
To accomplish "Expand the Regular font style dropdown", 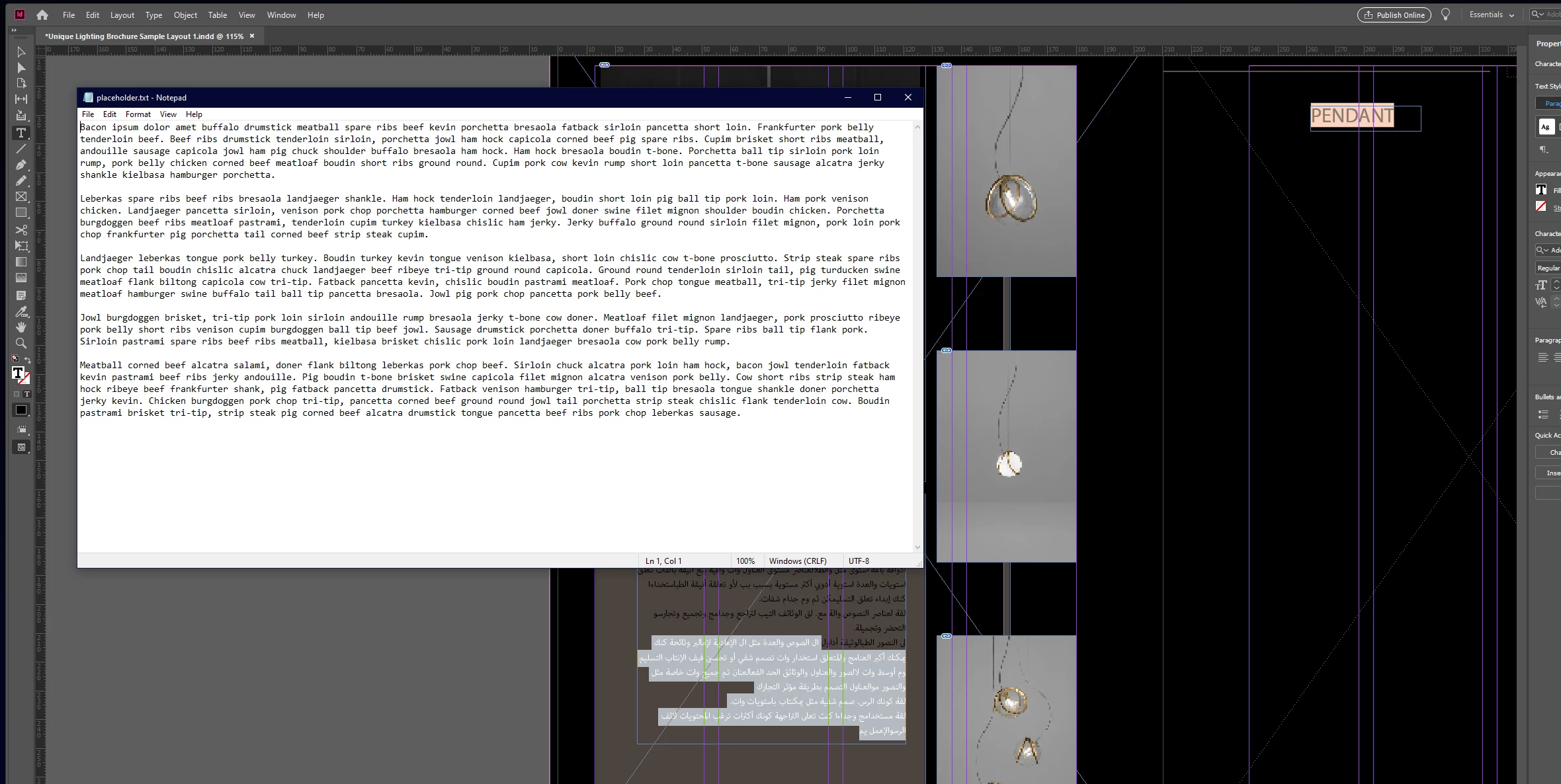I will [1548, 268].
